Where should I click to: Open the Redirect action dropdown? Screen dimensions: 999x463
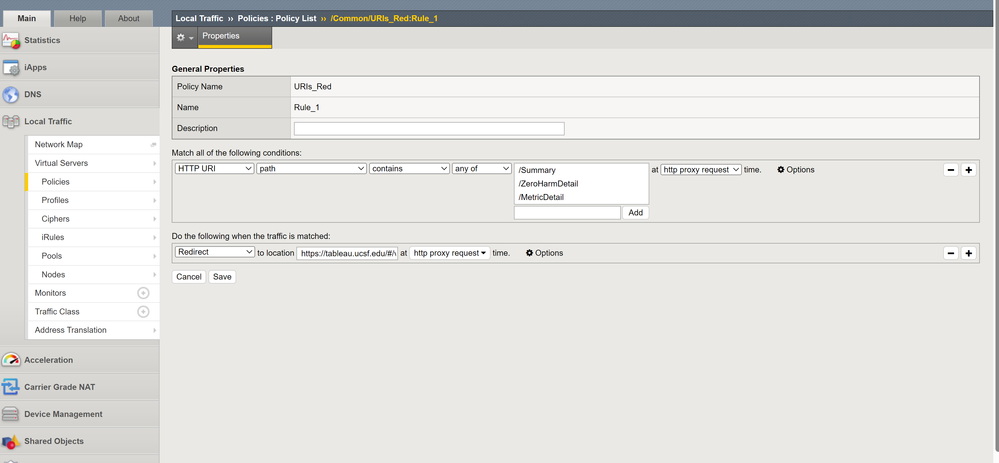214,253
